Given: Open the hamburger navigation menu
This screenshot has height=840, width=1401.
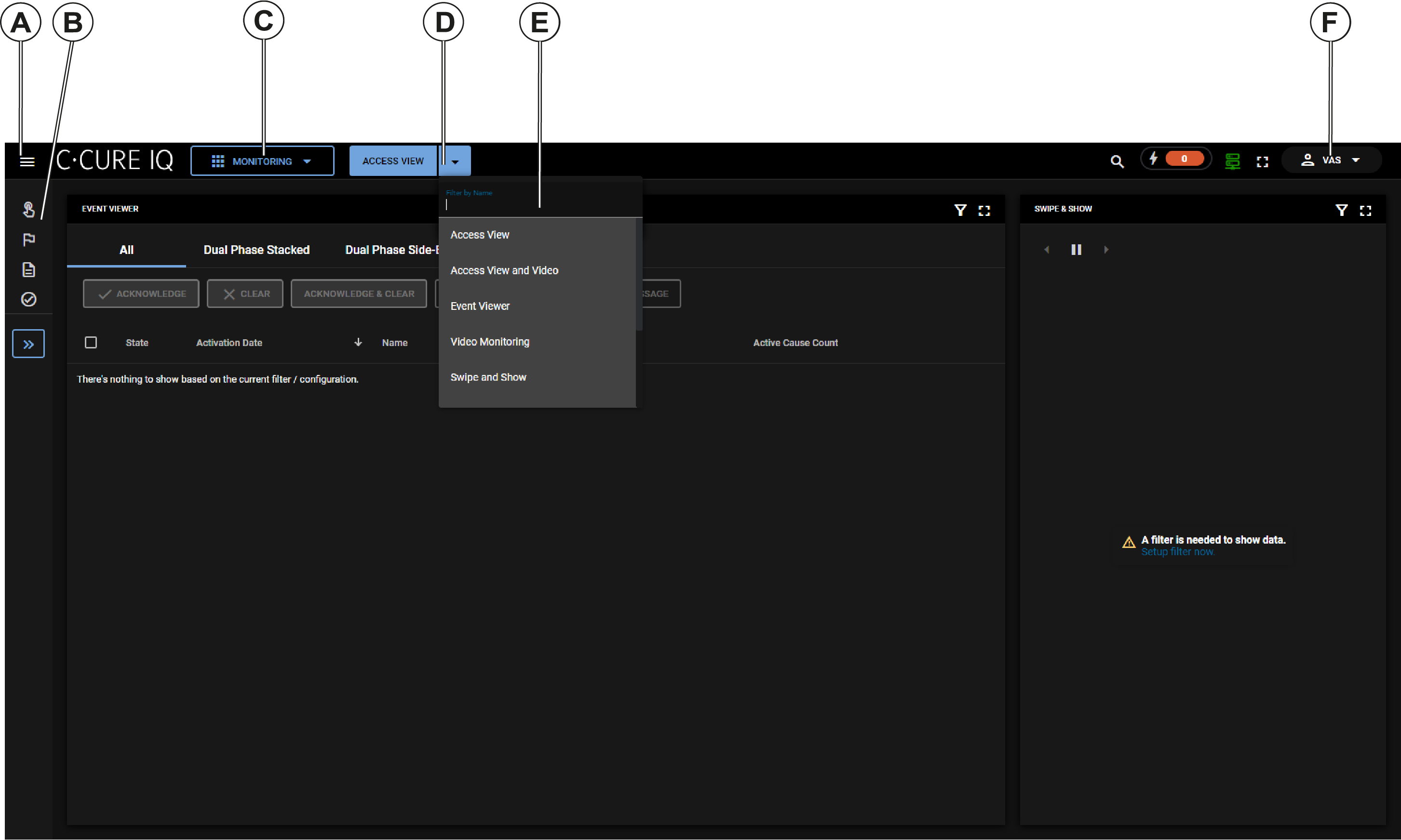Looking at the screenshot, I should [27, 162].
